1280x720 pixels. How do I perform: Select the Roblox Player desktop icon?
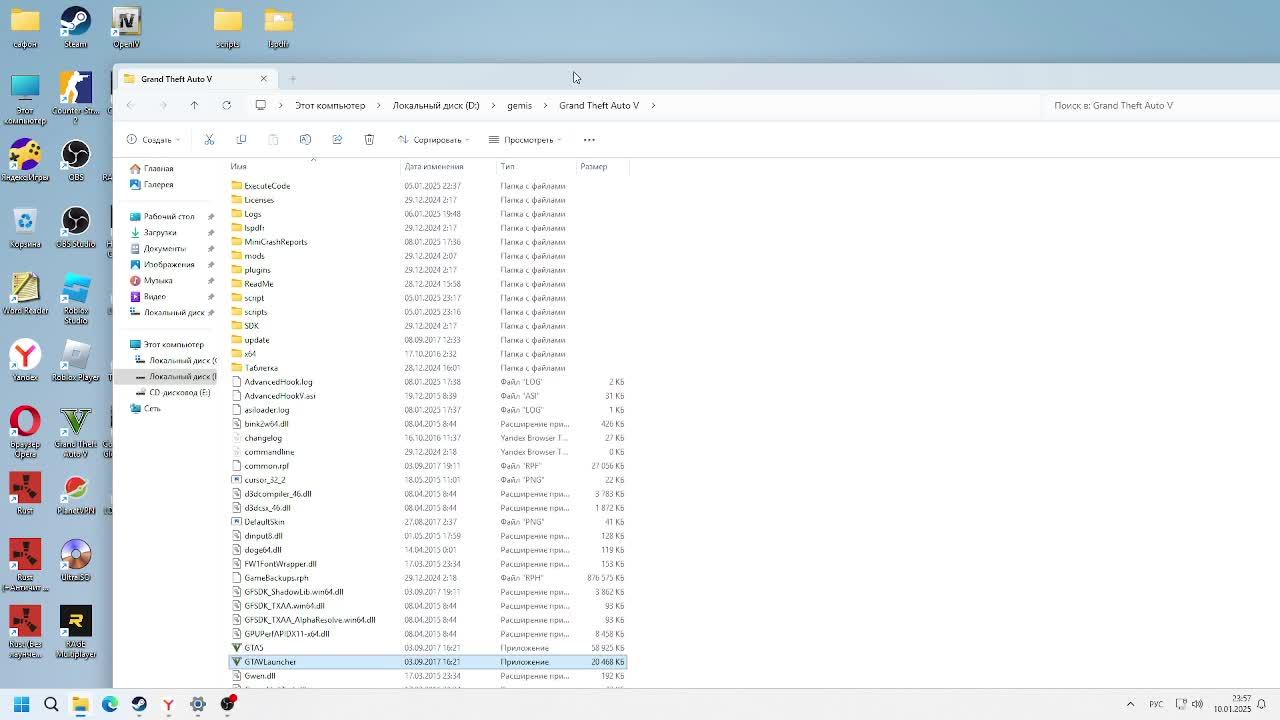tap(76, 361)
